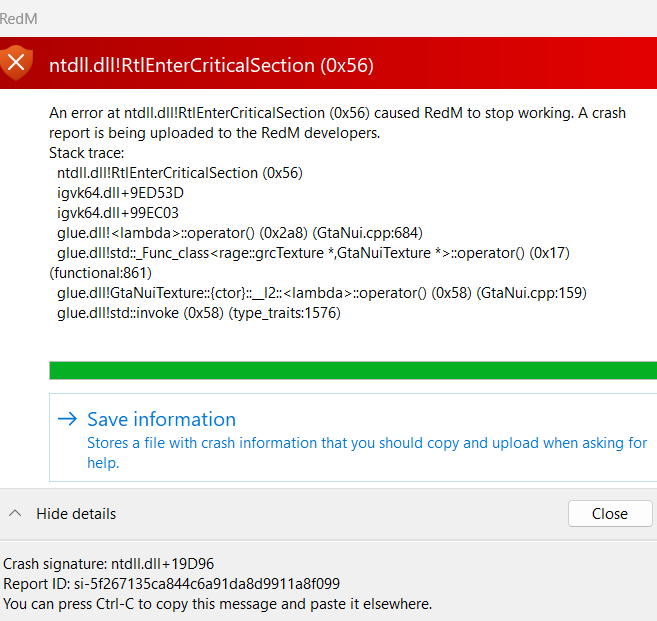The image size is (657, 621).
Task: Click the 'Stack trace:' label
Action: click(87, 153)
